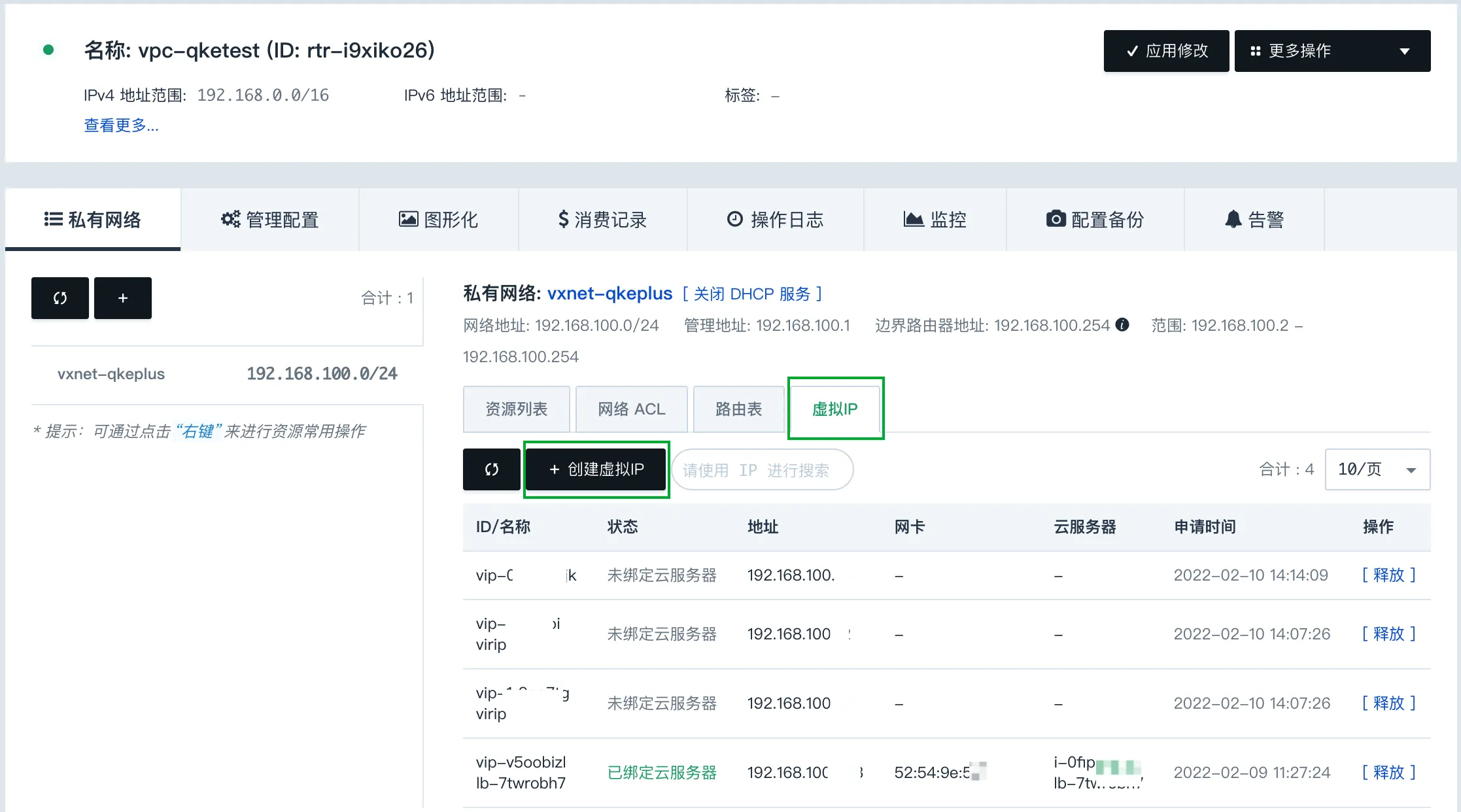Click 52:54:9e NIC address cell
The width and height of the screenshot is (1461, 812).
coord(940,773)
